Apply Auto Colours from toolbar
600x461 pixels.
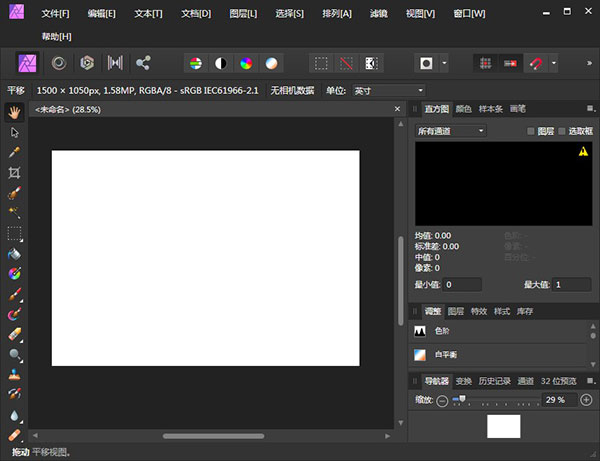246,64
